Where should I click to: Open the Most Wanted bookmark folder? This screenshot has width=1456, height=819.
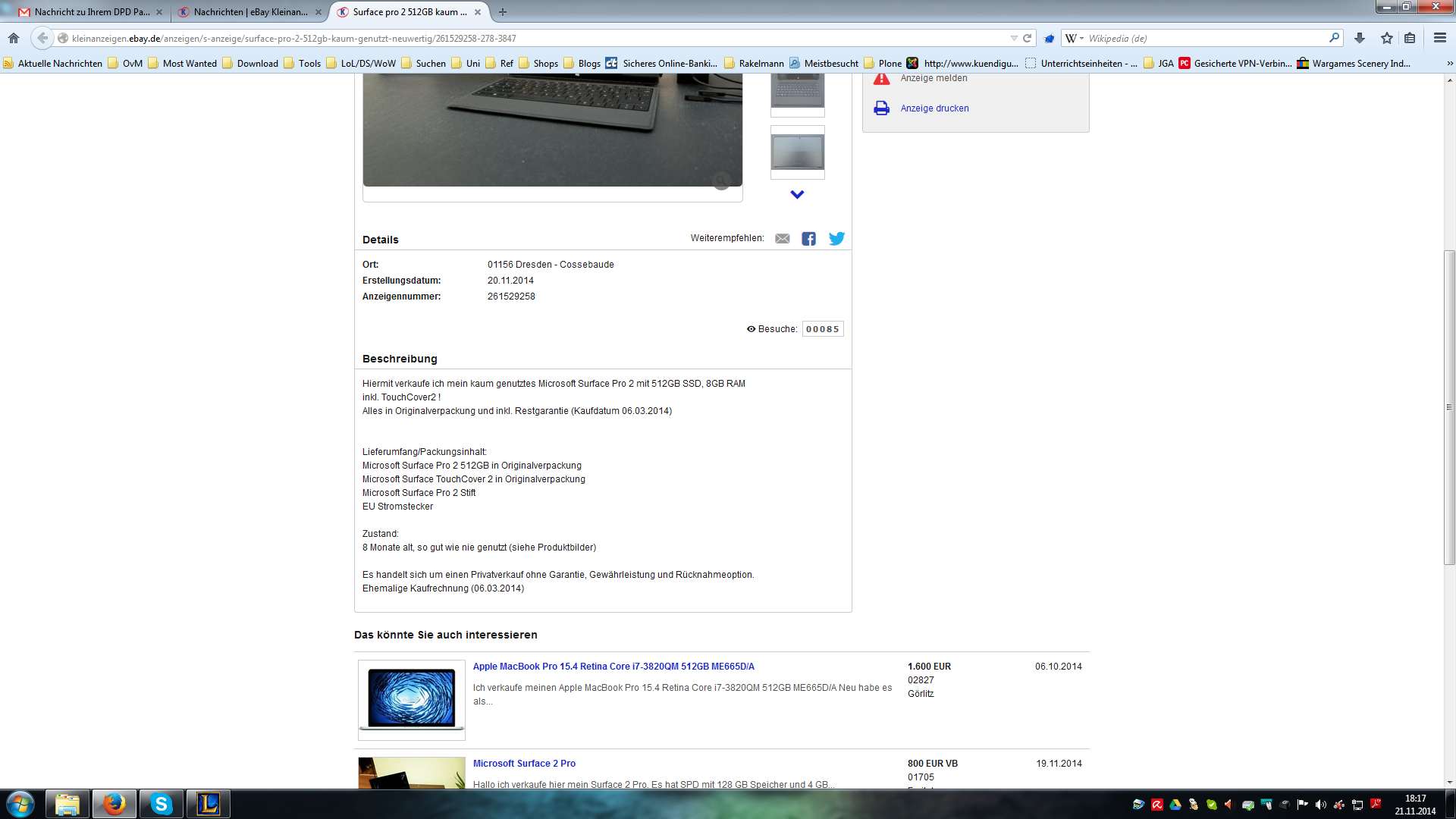click(x=182, y=64)
